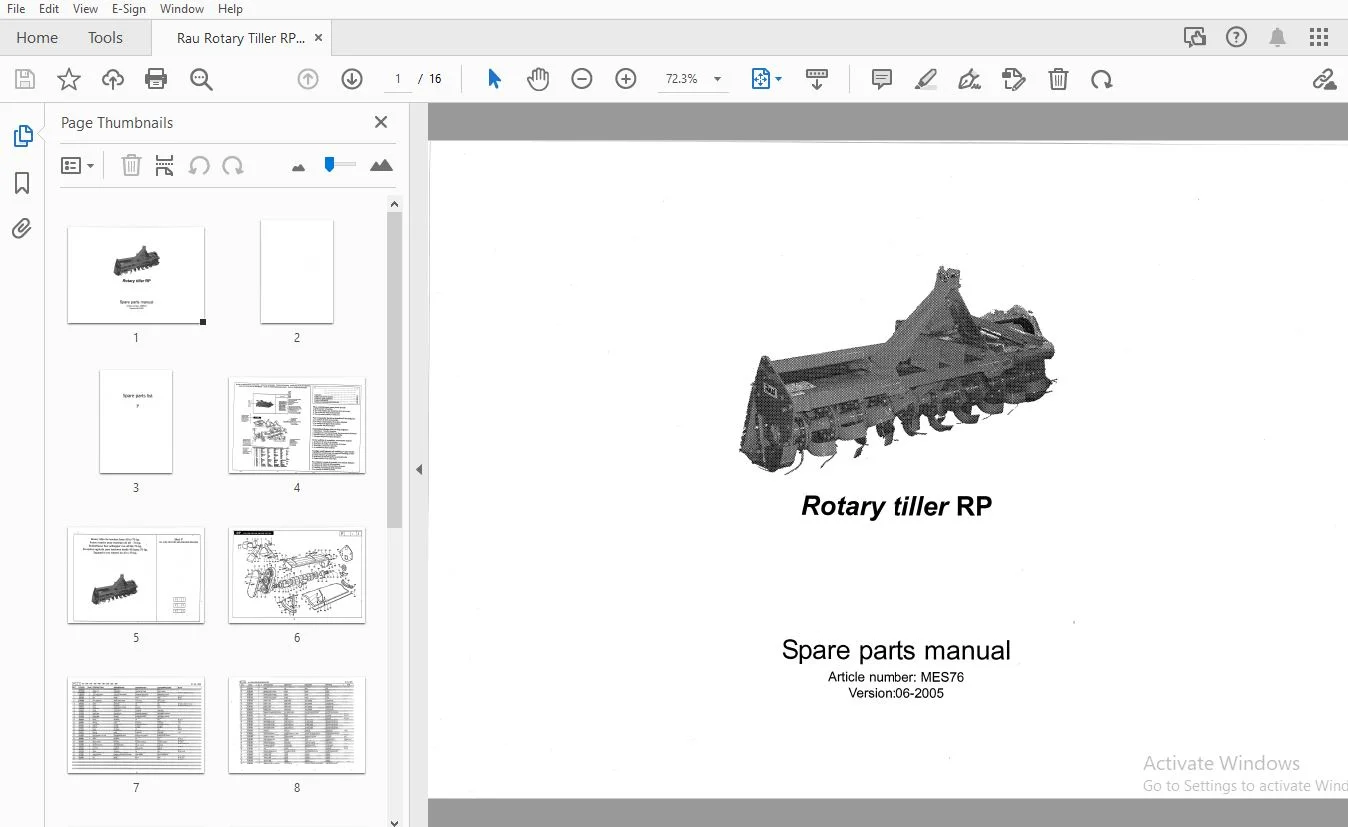The width and height of the screenshot is (1348, 827).
Task: Print the document via printer icon
Action: pyautogui.click(x=156, y=79)
